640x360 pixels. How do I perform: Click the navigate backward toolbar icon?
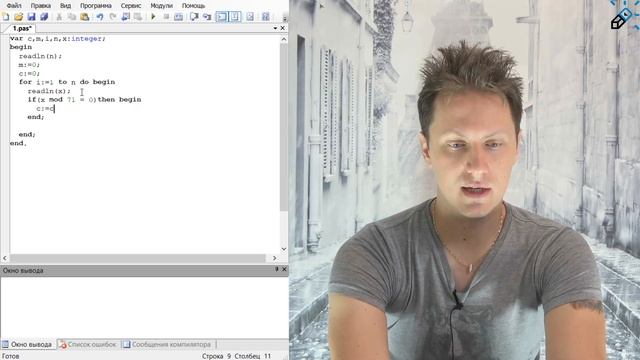coord(126,17)
